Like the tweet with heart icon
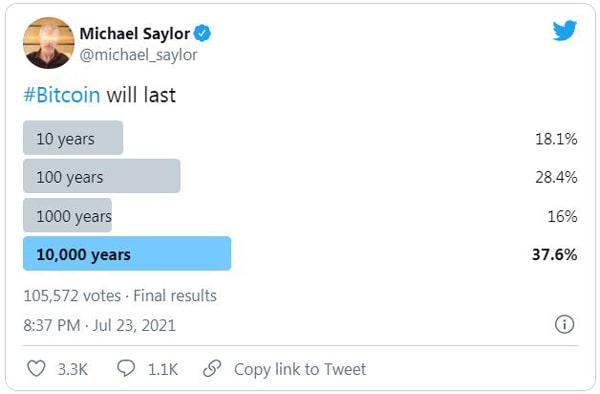Screen dimensions: 600x394 click(x=36, y=369)
